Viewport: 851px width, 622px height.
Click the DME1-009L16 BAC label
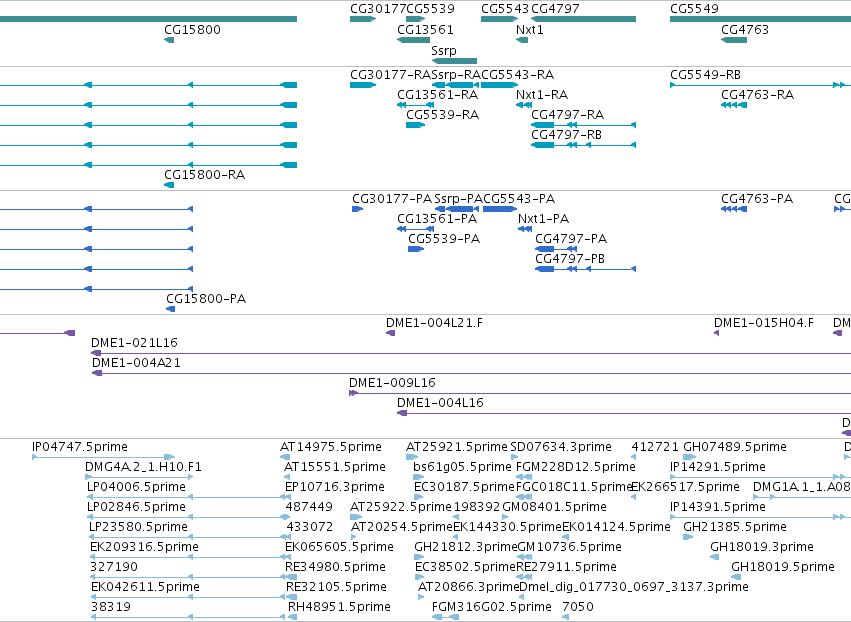point(392,383)
